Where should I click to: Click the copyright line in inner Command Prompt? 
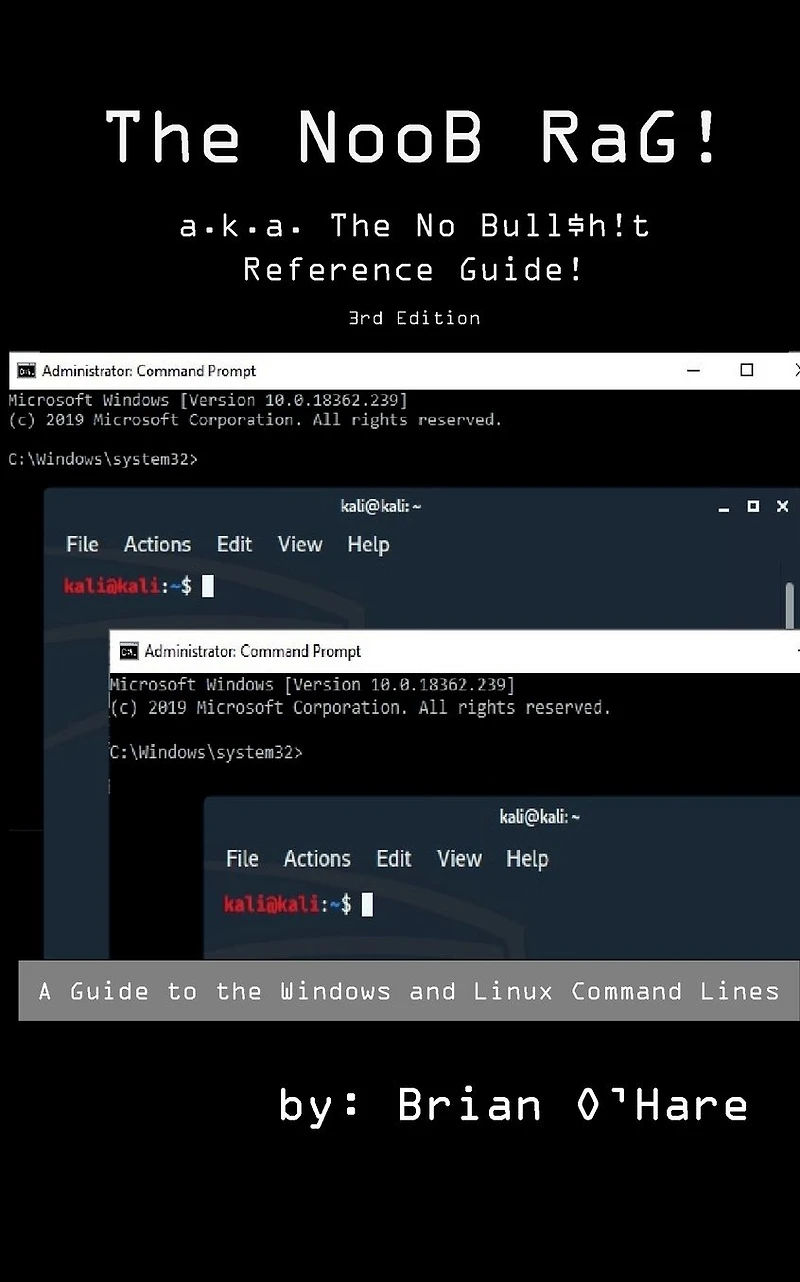[360, 708]
